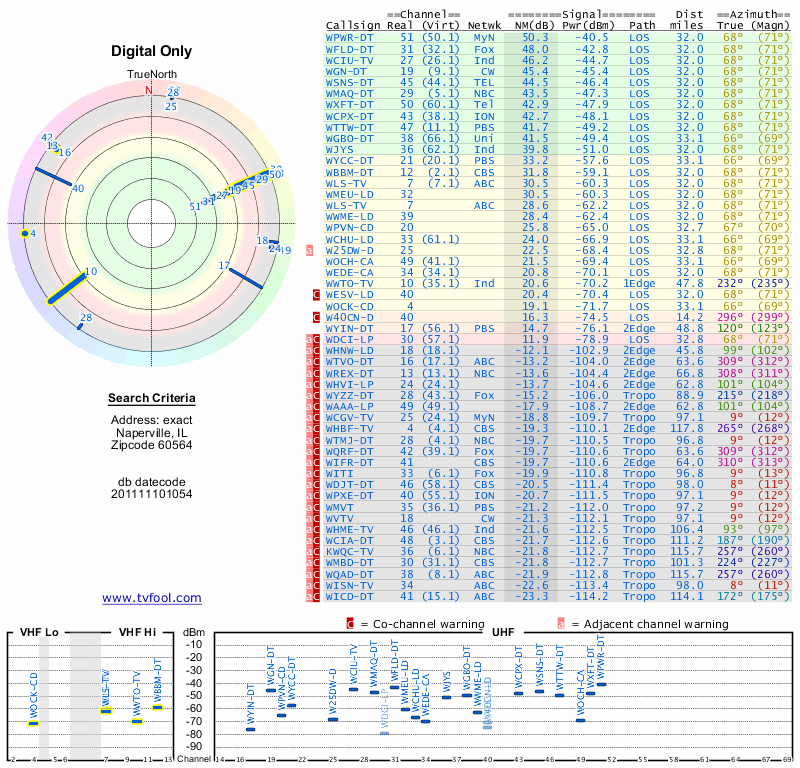Screen dimensions: 800x768
Task: Click the db datecode 201111101054 value
Action: 152,494
